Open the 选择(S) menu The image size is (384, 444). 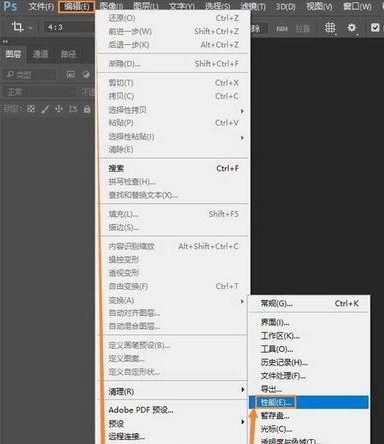point(217,6)
